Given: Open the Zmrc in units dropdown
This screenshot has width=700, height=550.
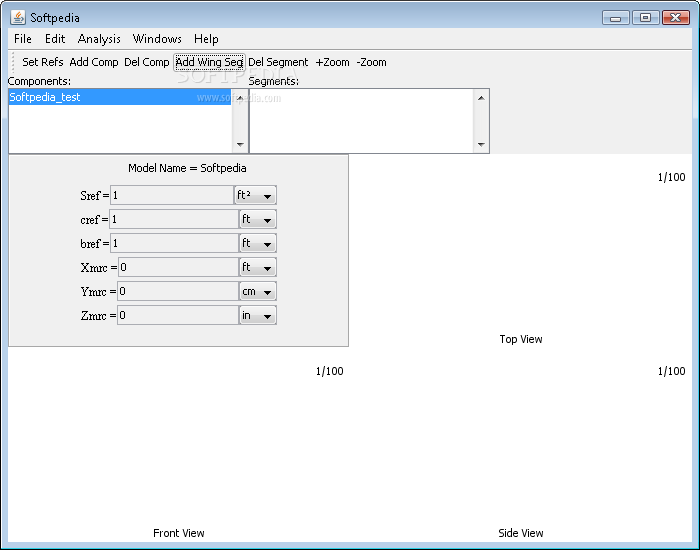Looking at the screenshot, I should [x=258, y=316].
